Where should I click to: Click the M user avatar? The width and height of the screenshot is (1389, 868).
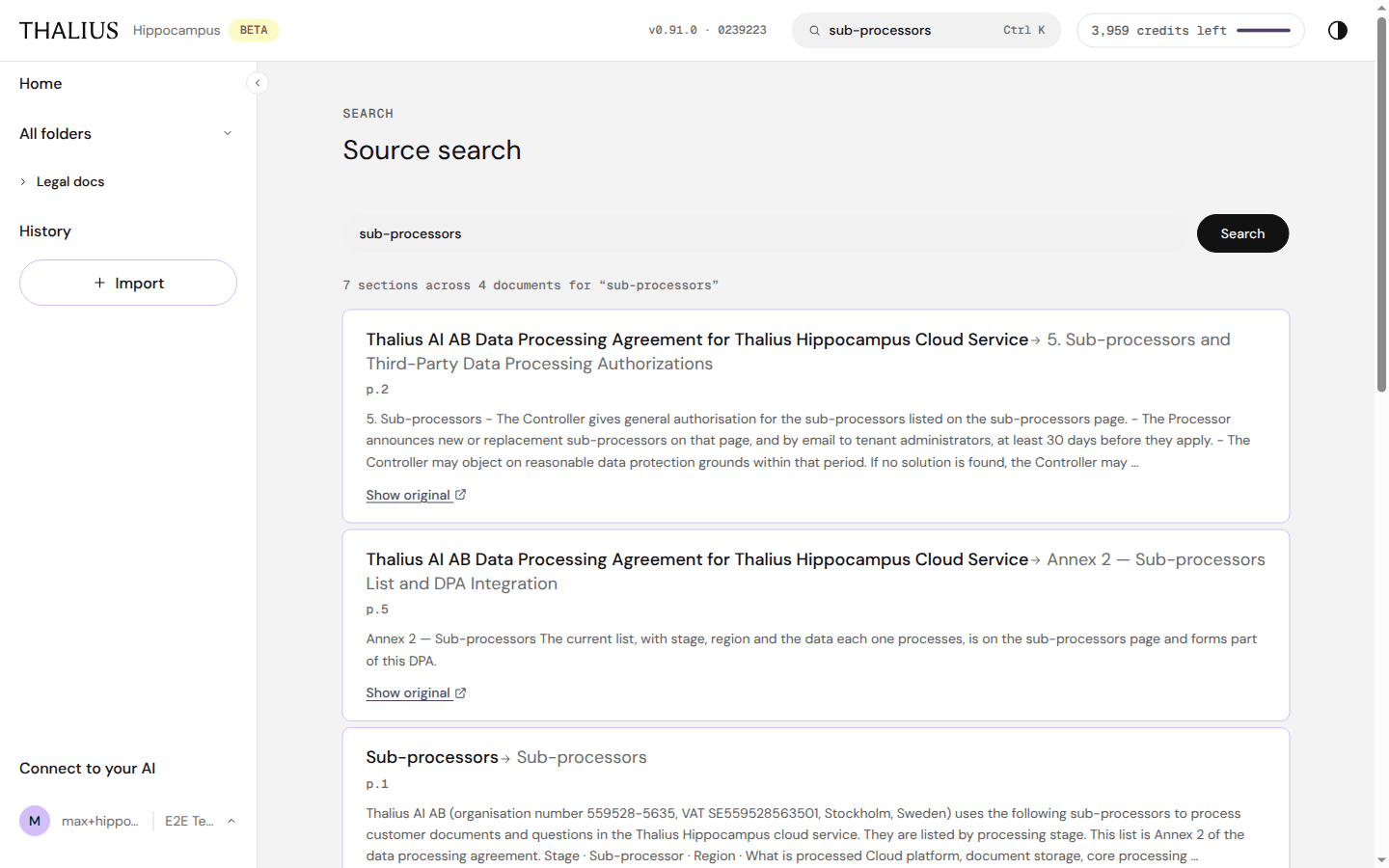point(35,821)
